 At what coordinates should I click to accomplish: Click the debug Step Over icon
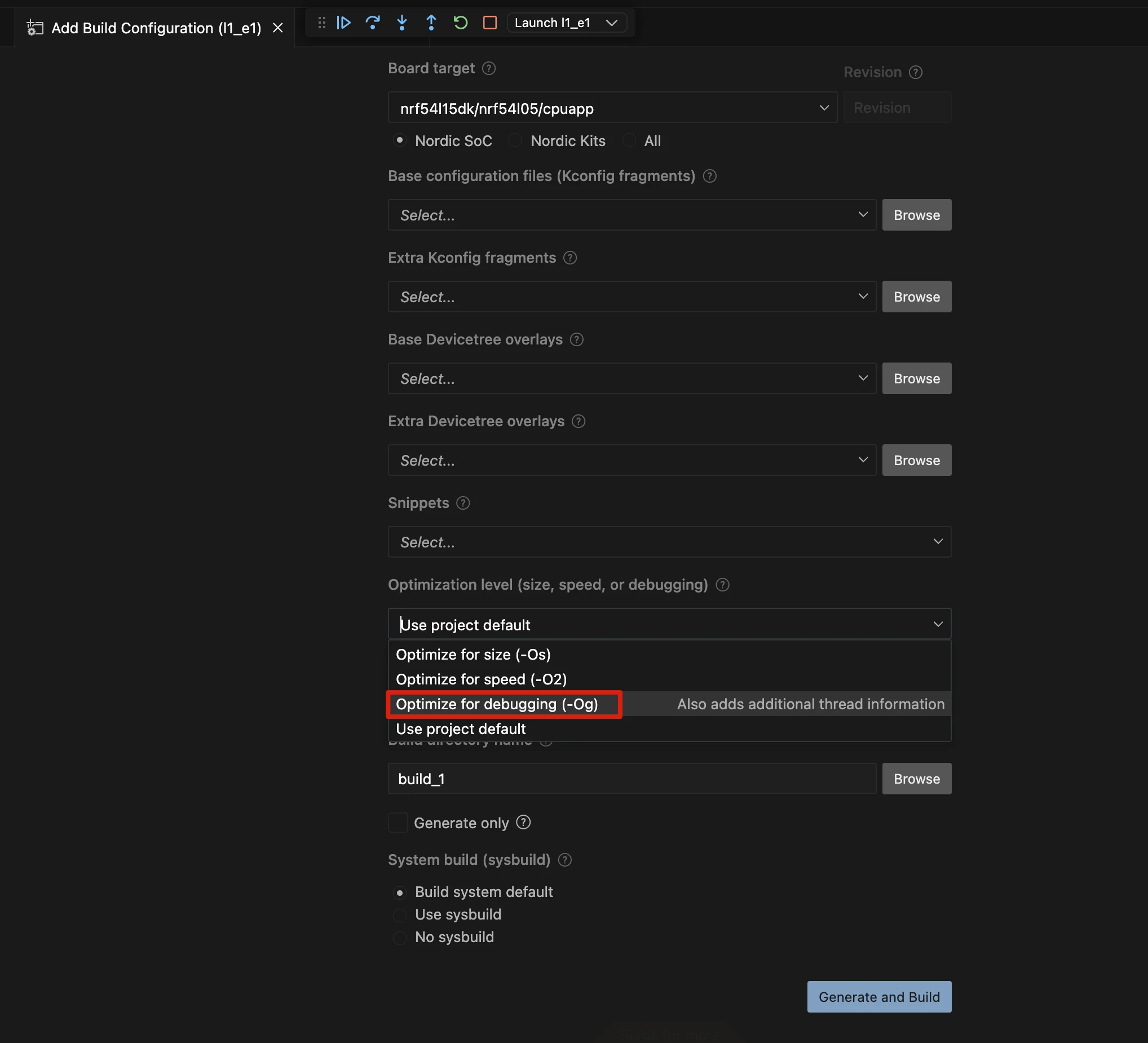(x=372, y=23)
